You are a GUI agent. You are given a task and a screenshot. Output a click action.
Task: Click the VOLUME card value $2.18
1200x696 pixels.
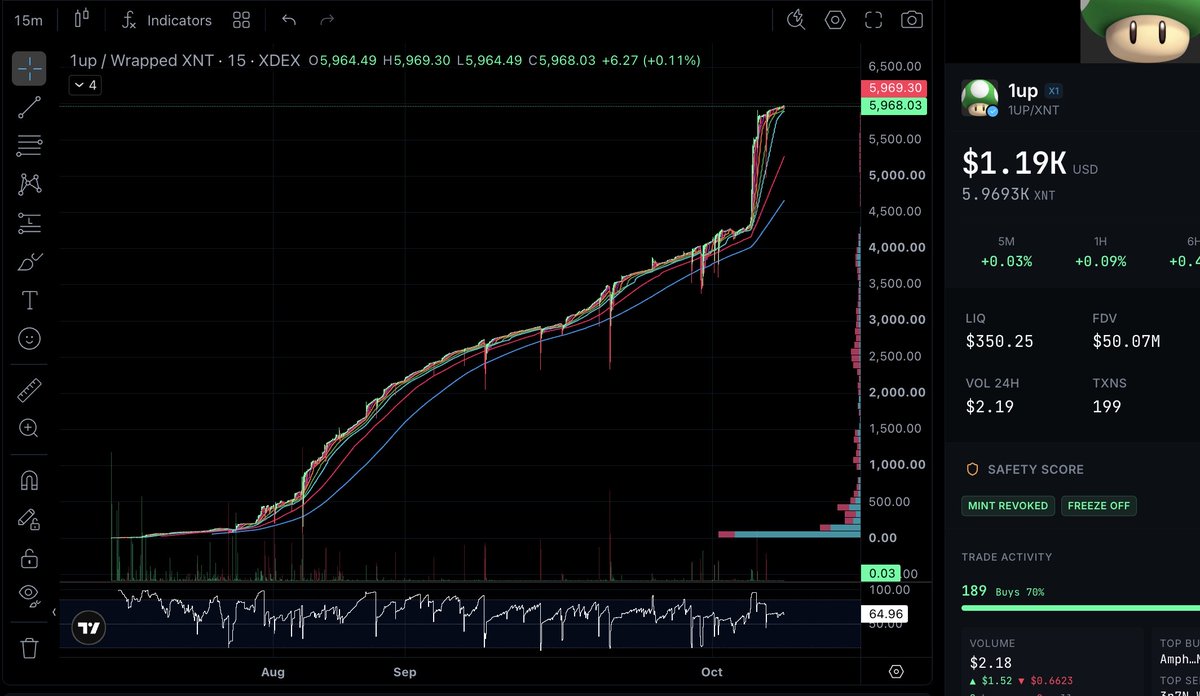point(990,663)
